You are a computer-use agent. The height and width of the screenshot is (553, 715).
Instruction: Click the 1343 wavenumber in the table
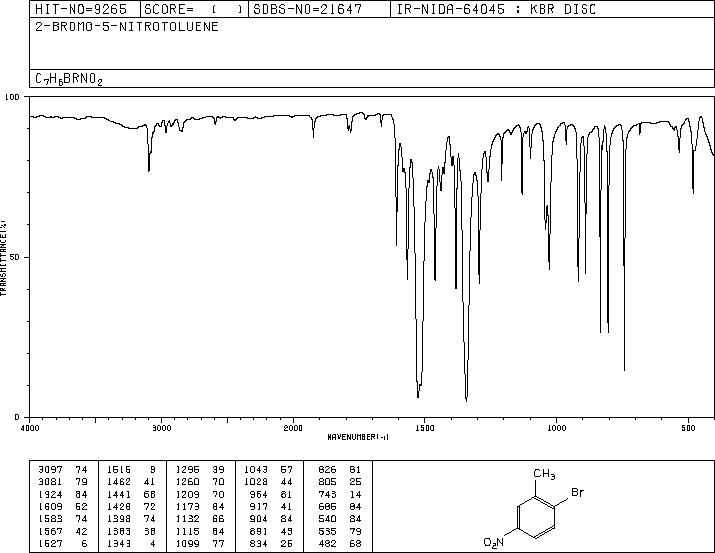pos(119,543)
